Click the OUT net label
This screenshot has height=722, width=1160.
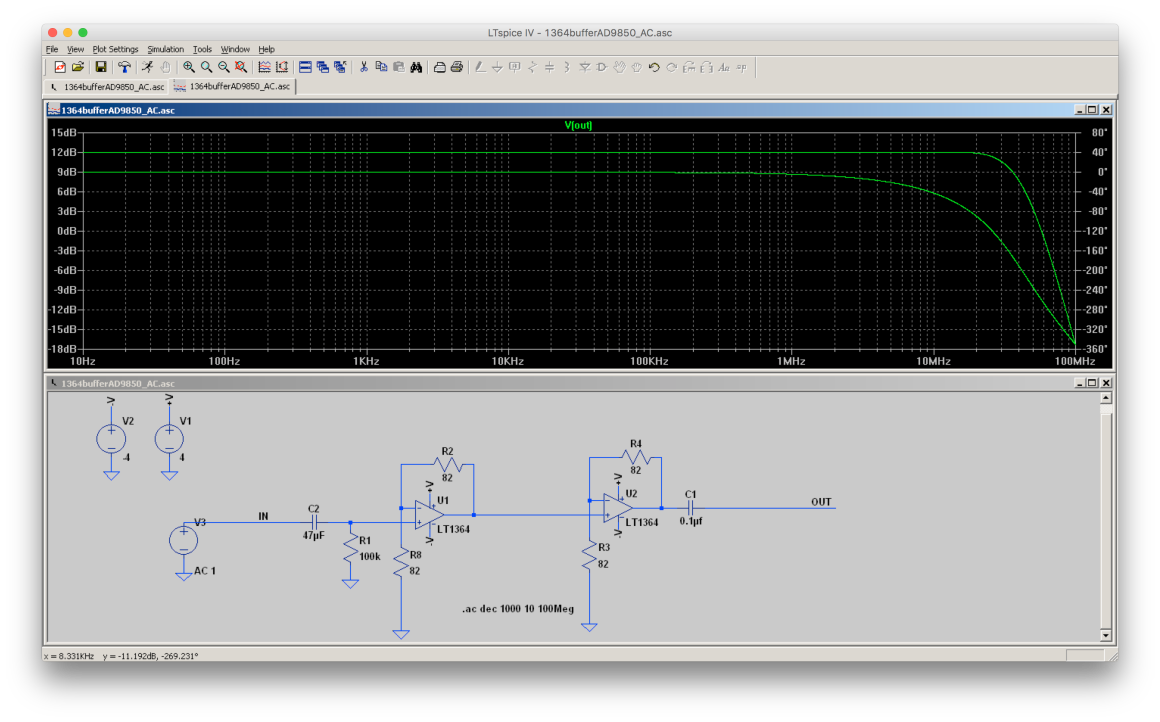821,502
